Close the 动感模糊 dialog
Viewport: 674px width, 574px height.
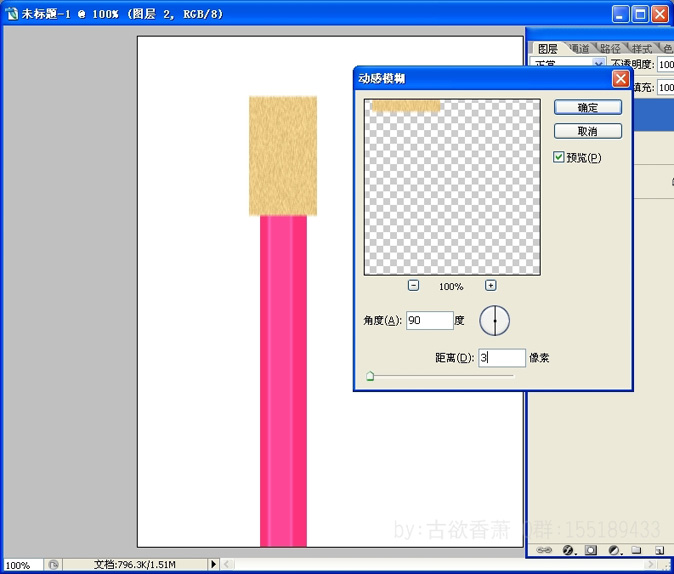621,79
